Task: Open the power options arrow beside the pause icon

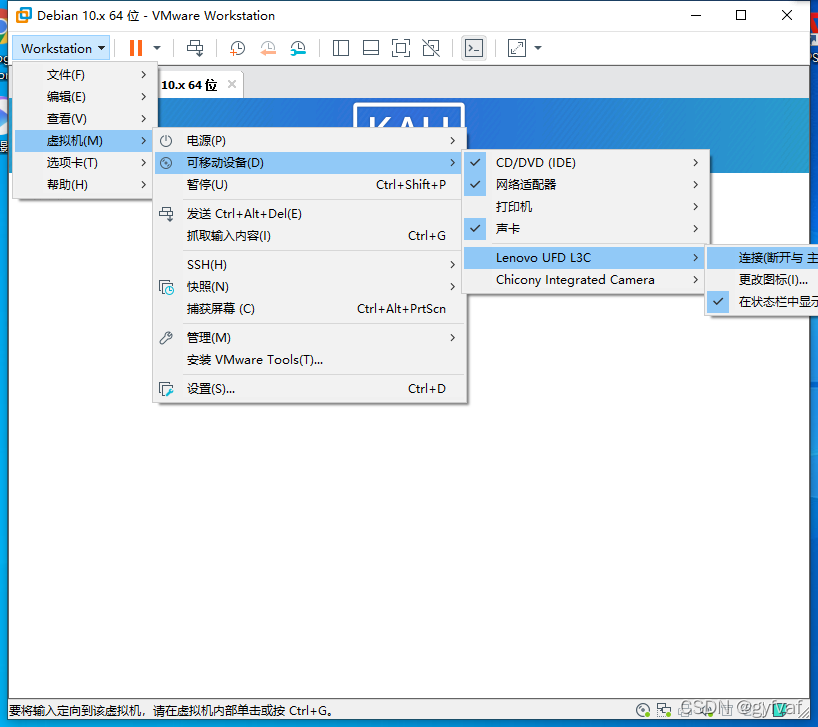Action: pos(157,48)
